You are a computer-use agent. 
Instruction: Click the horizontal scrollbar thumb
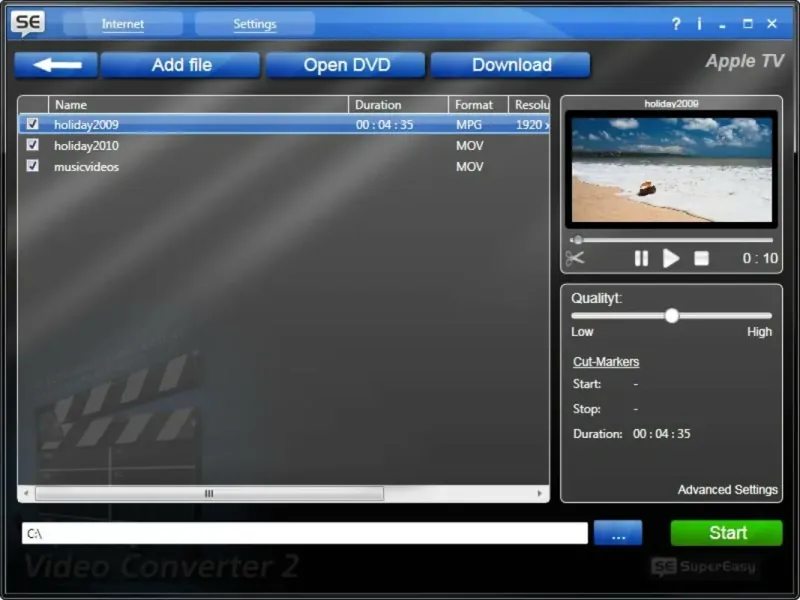click(x=209, y=493)
